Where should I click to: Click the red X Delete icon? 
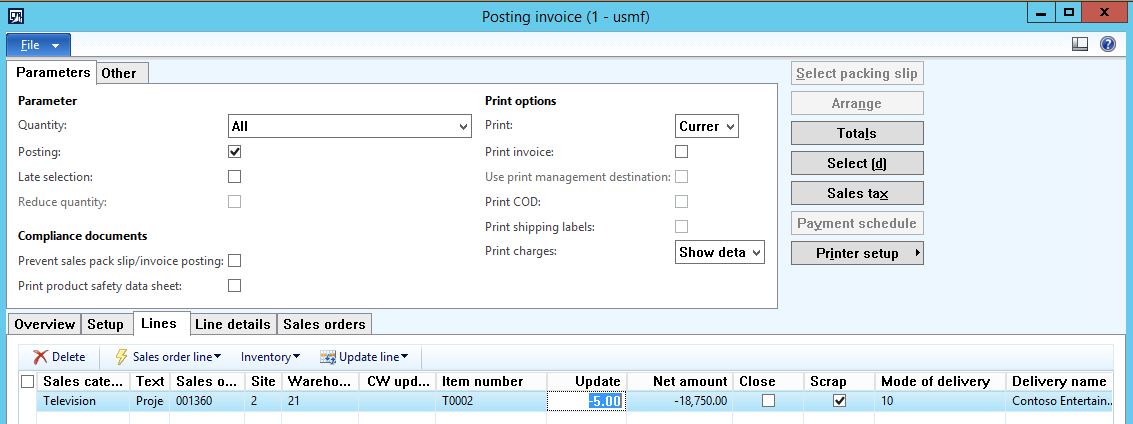point(40,357)
